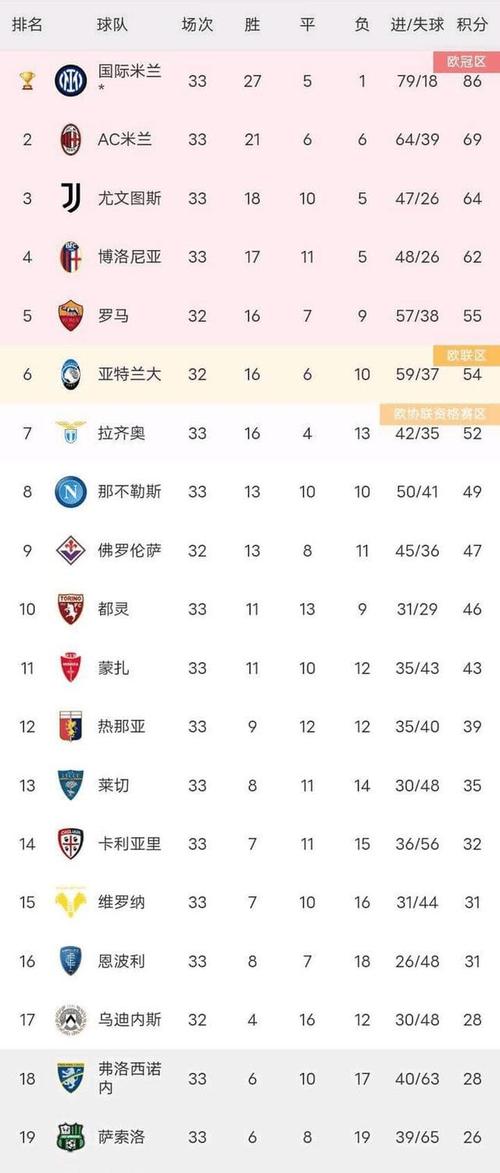The height and width of the screenshot is (1173, 500).
Task: Click the Lazio eagle crest
Action: (70, 431)
